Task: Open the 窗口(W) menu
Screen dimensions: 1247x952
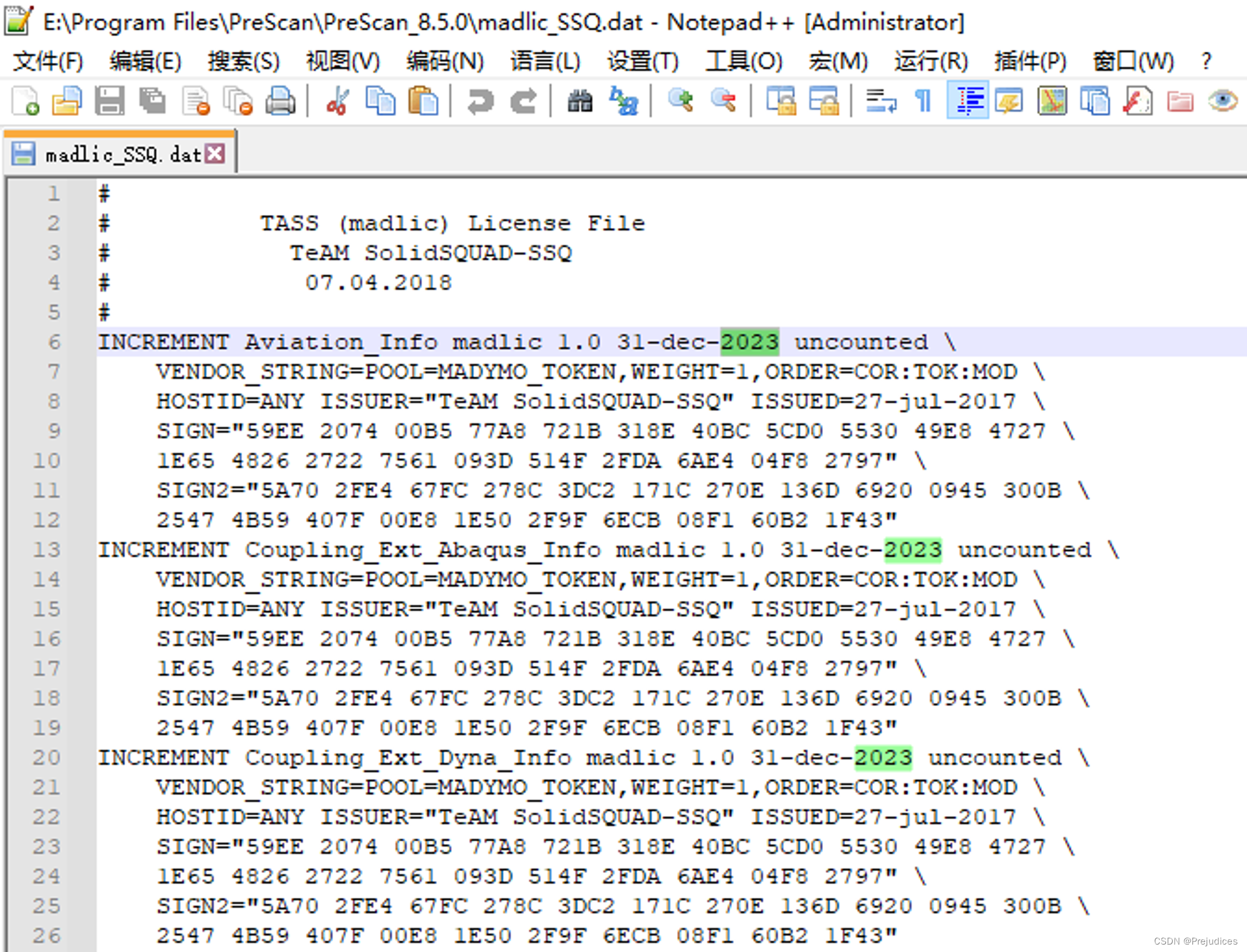Action: point(1133,61)
